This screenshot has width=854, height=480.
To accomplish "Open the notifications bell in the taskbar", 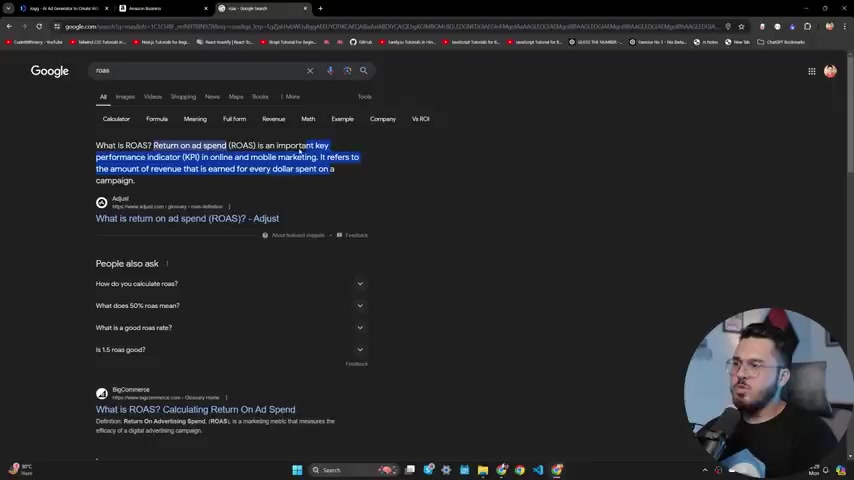I will click(x=826, y=470).
